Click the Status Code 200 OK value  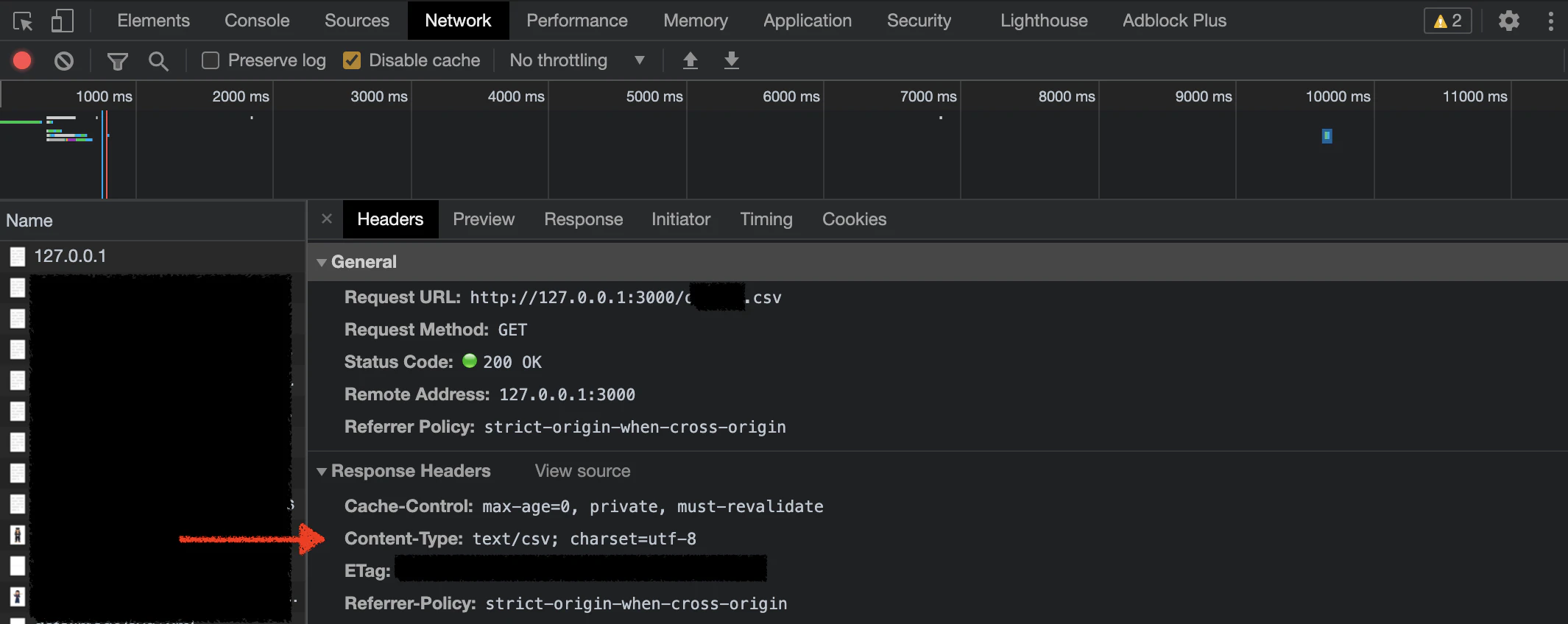click(512, 362)
